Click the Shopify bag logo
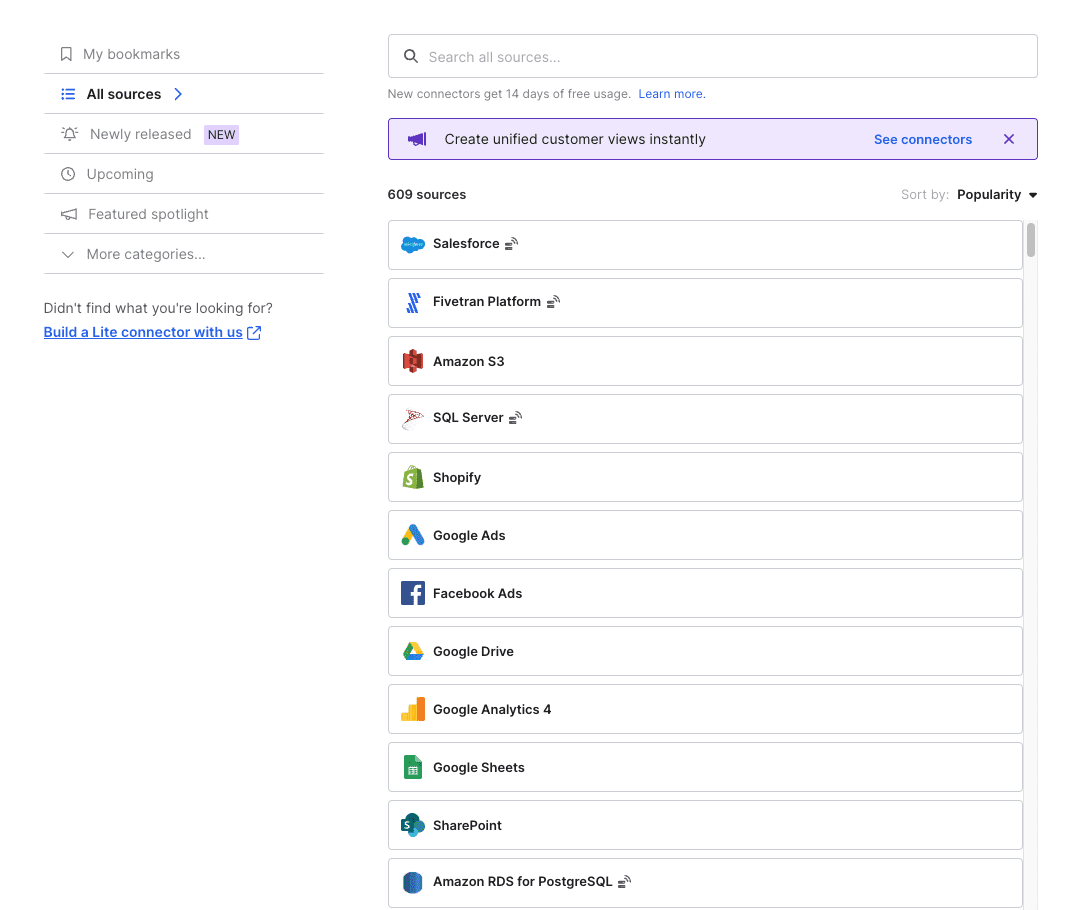Viewport: 1092px width, 910px height. 413,477
